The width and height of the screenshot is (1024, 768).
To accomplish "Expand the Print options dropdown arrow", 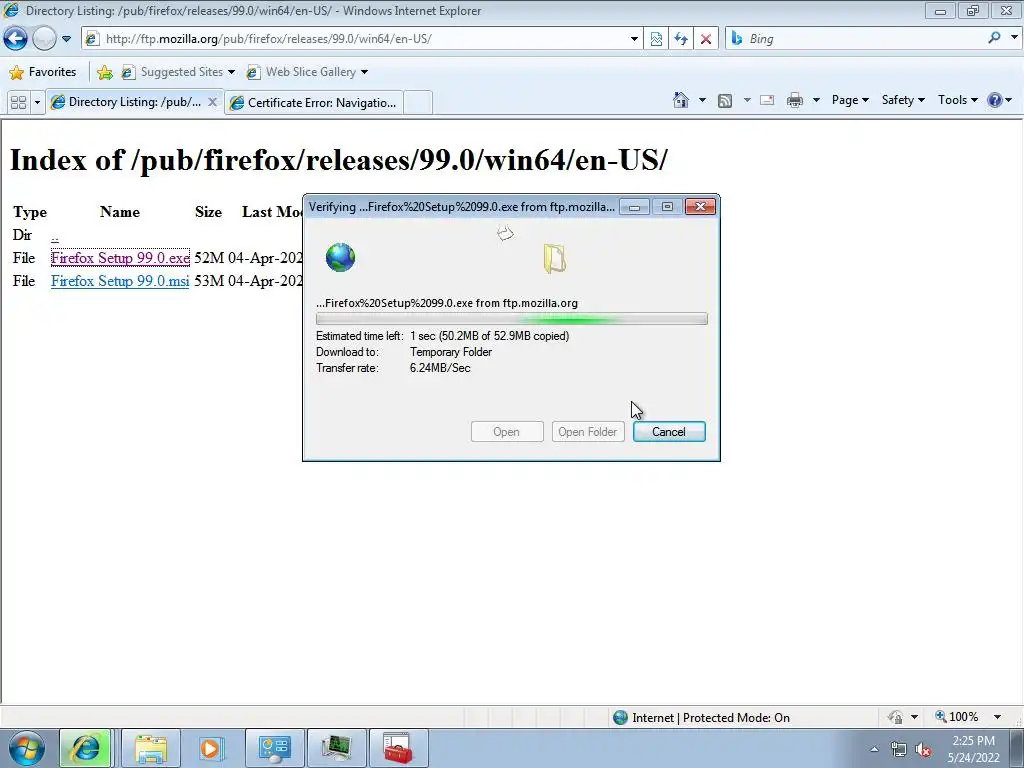I will click(x=816, y=101).
